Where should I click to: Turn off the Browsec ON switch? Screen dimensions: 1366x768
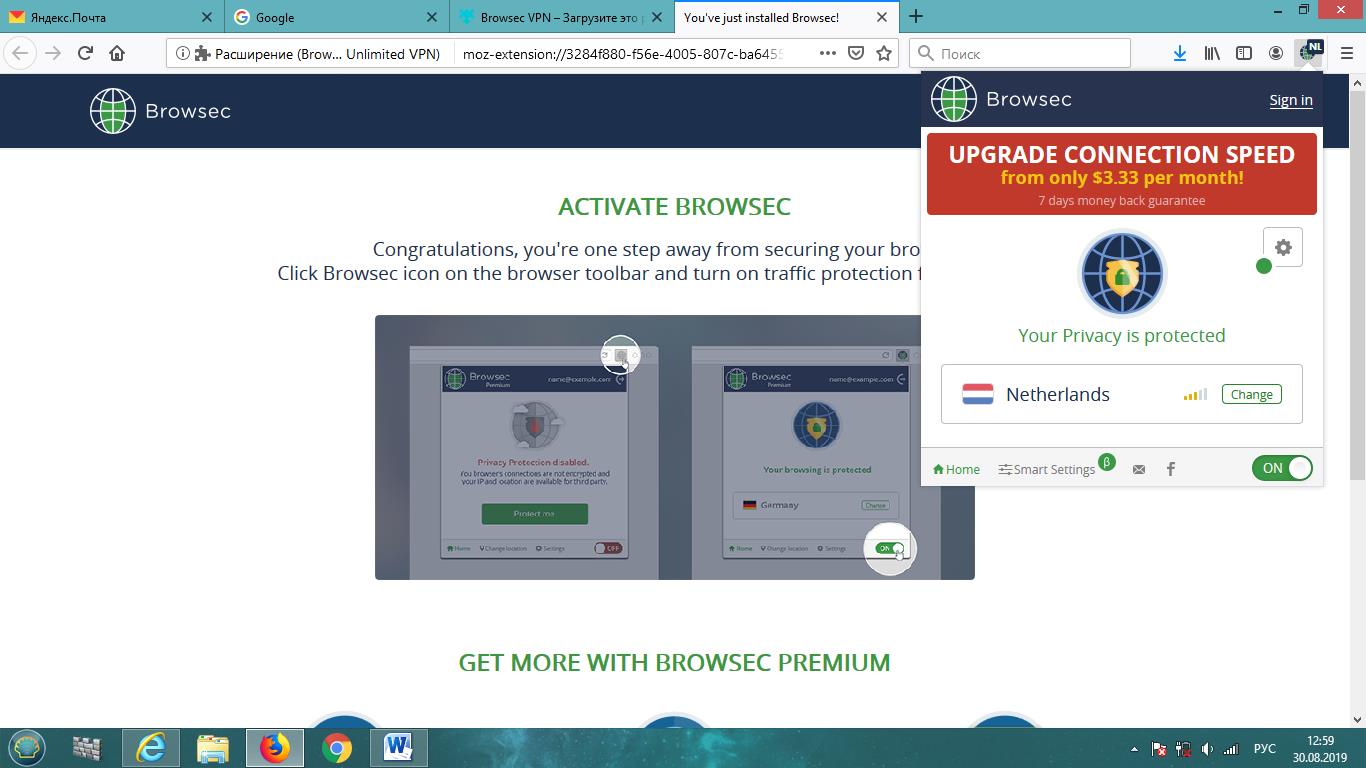[x=1282, y=468]
